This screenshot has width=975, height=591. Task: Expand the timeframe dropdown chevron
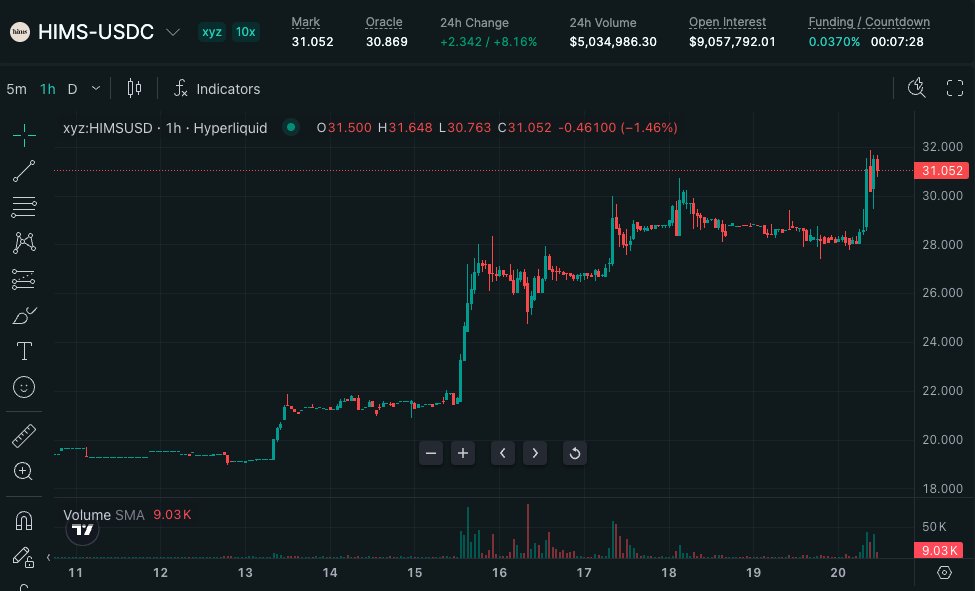[x=96, y=88]
